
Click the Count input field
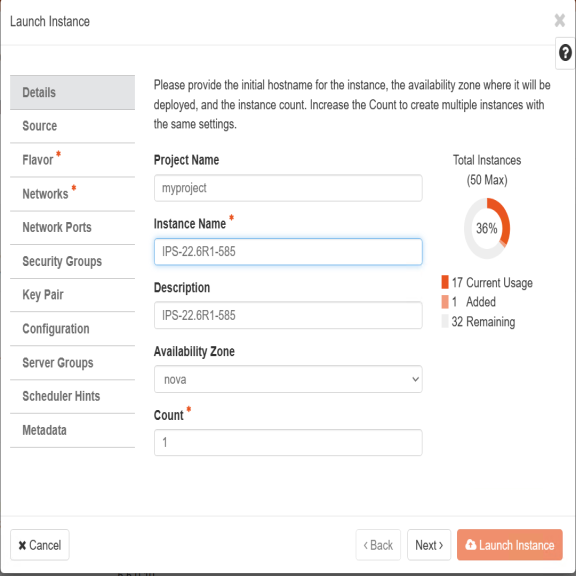(x=288, y=442)
